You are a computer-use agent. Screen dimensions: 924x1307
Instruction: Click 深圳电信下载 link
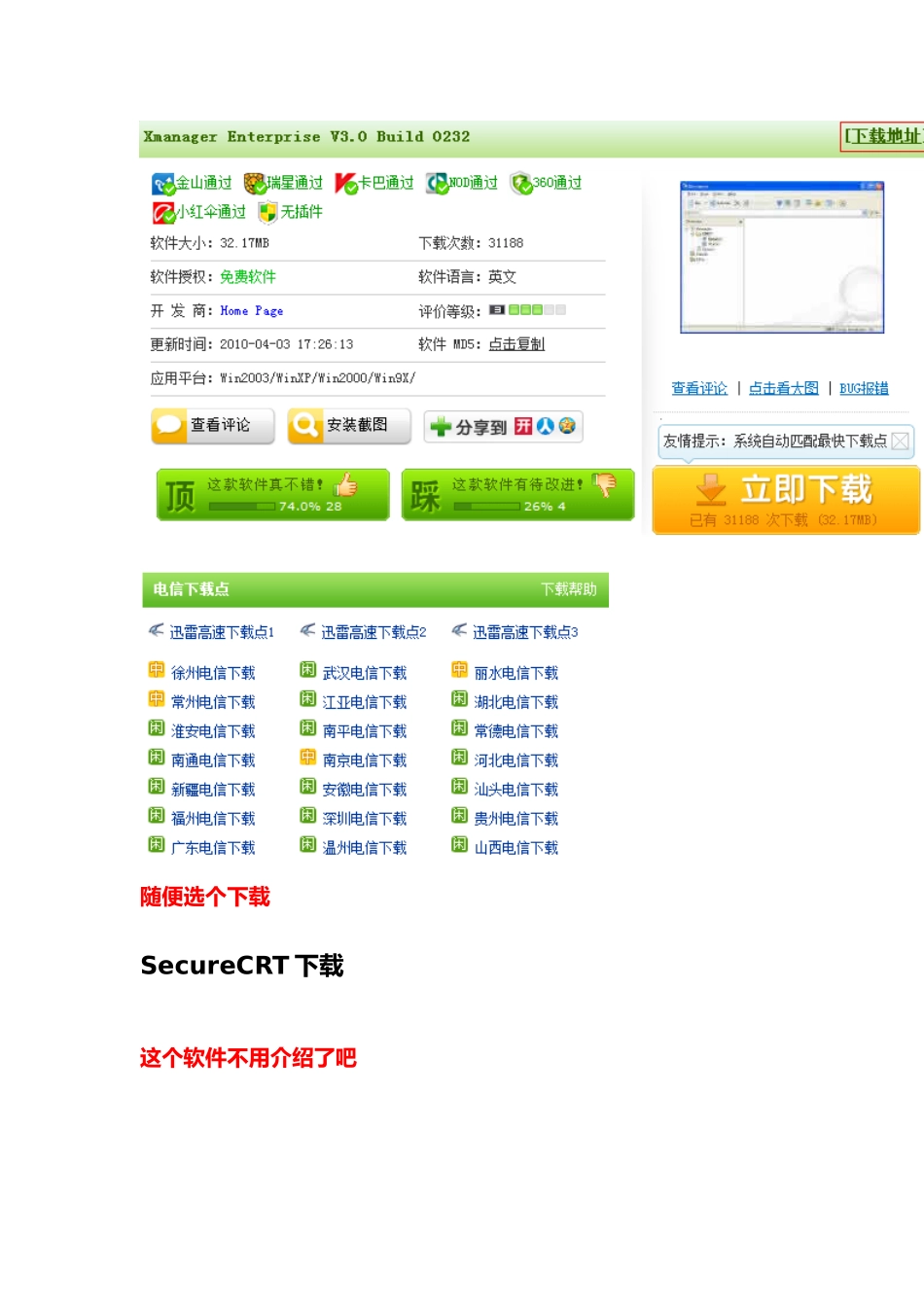tap(365, 819)
